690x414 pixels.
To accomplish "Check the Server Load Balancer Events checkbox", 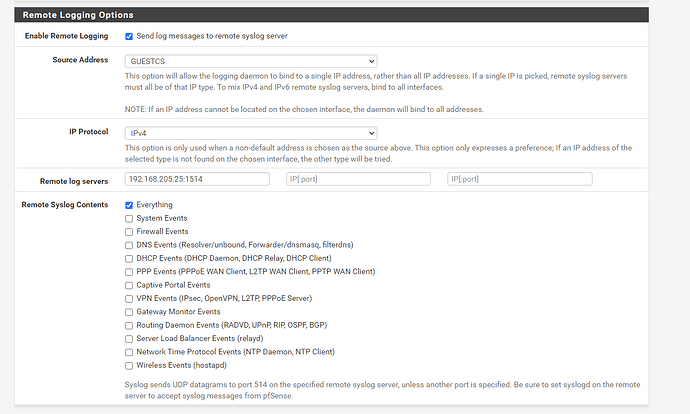I will pyautogui.click(x=129, y=339).
